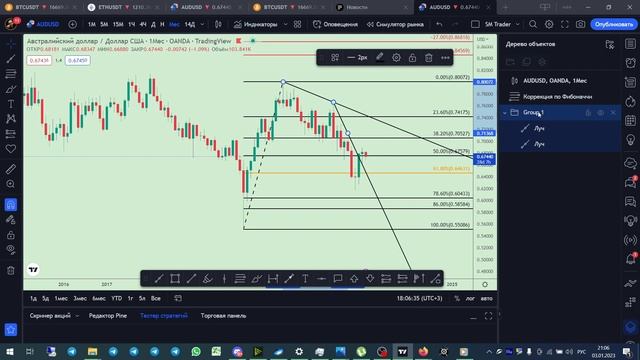
Task: Hide Group 1 using its eye icon
Action: tap(600, 112)
